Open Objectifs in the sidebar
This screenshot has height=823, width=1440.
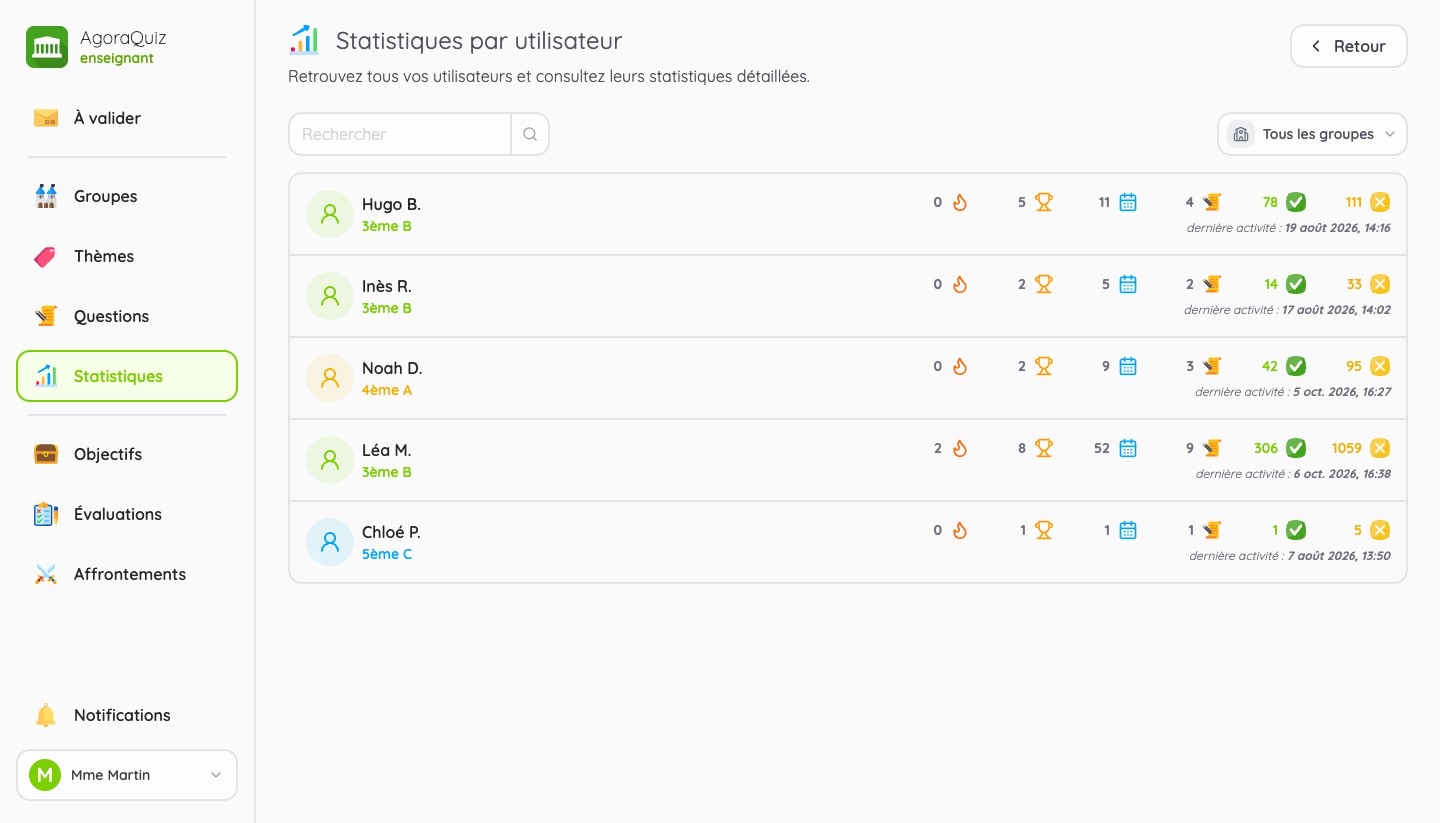pos(127,454)
